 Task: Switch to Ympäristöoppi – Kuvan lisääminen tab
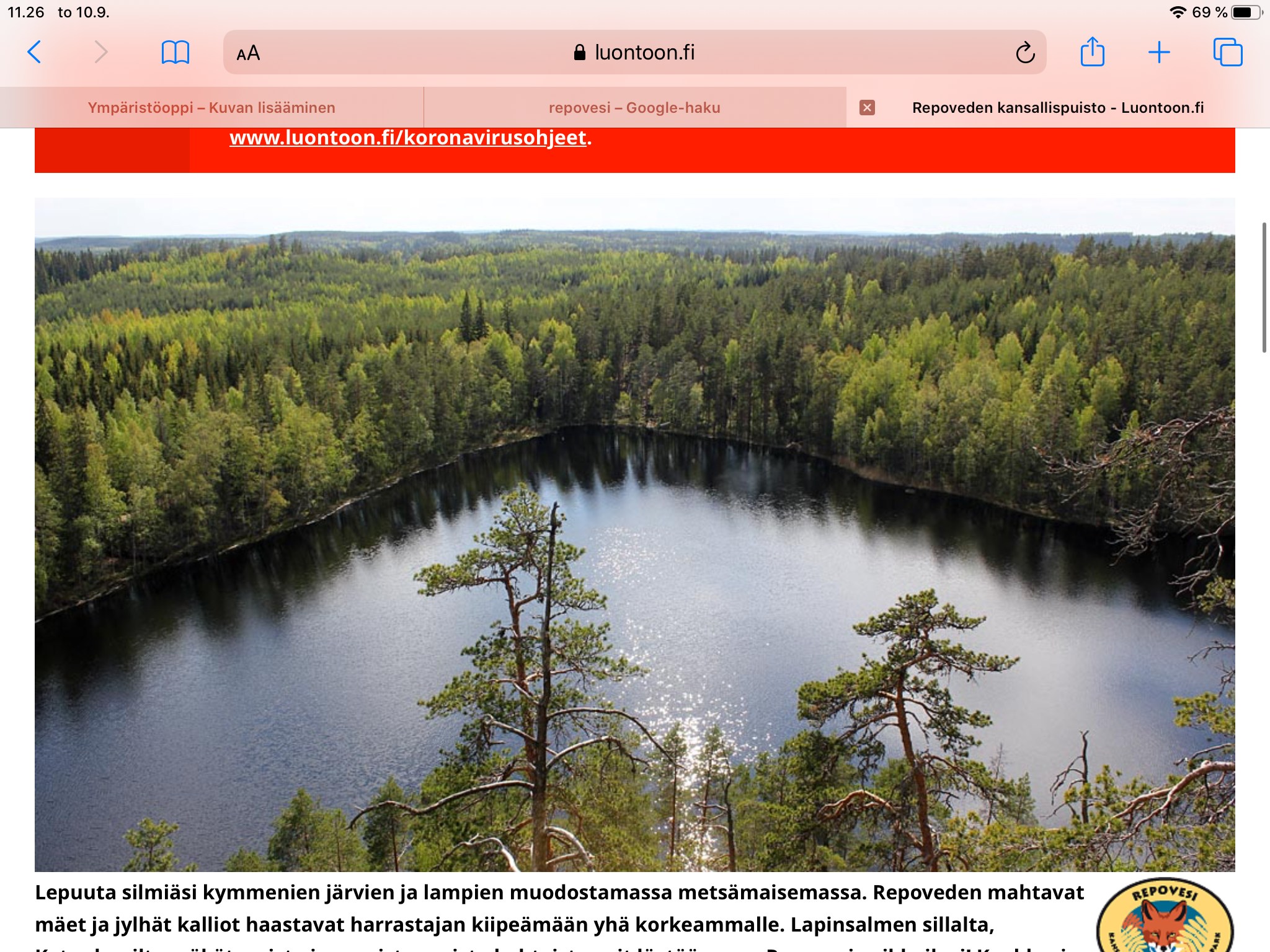pos(211,108)
